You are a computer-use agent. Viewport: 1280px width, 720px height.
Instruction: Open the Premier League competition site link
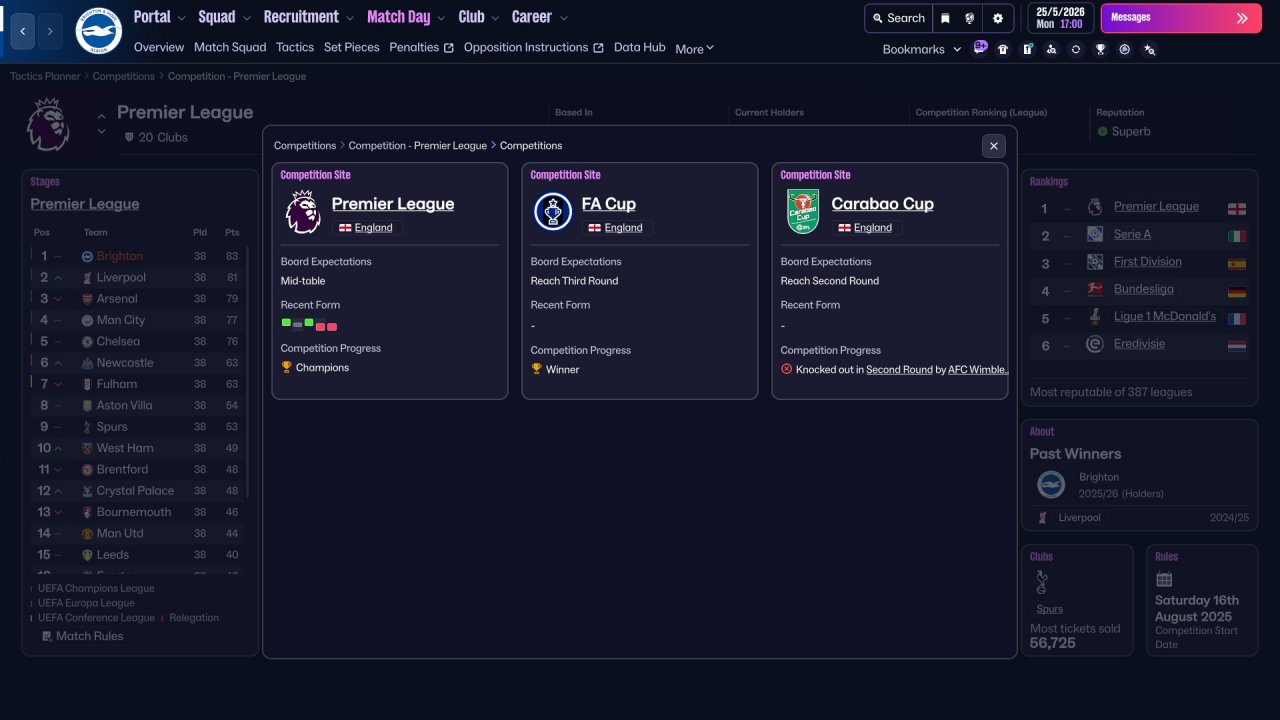393,204
